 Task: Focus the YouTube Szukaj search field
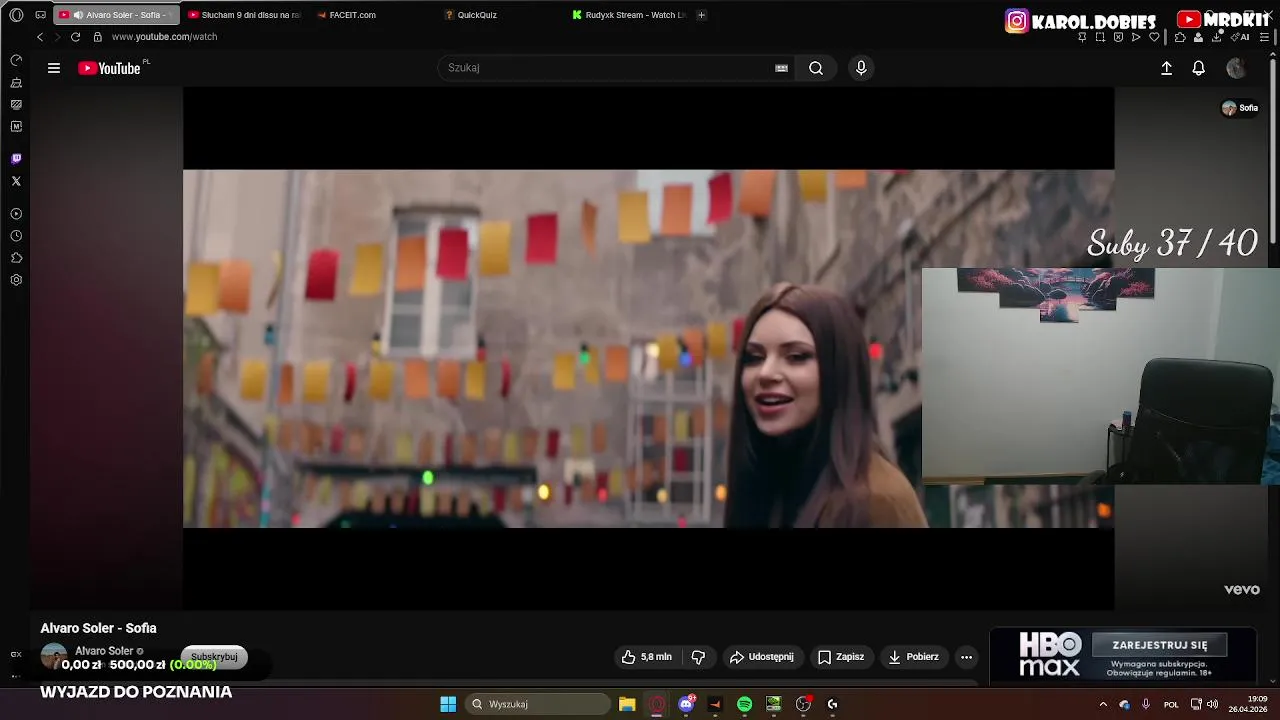[x=606, y=68]
